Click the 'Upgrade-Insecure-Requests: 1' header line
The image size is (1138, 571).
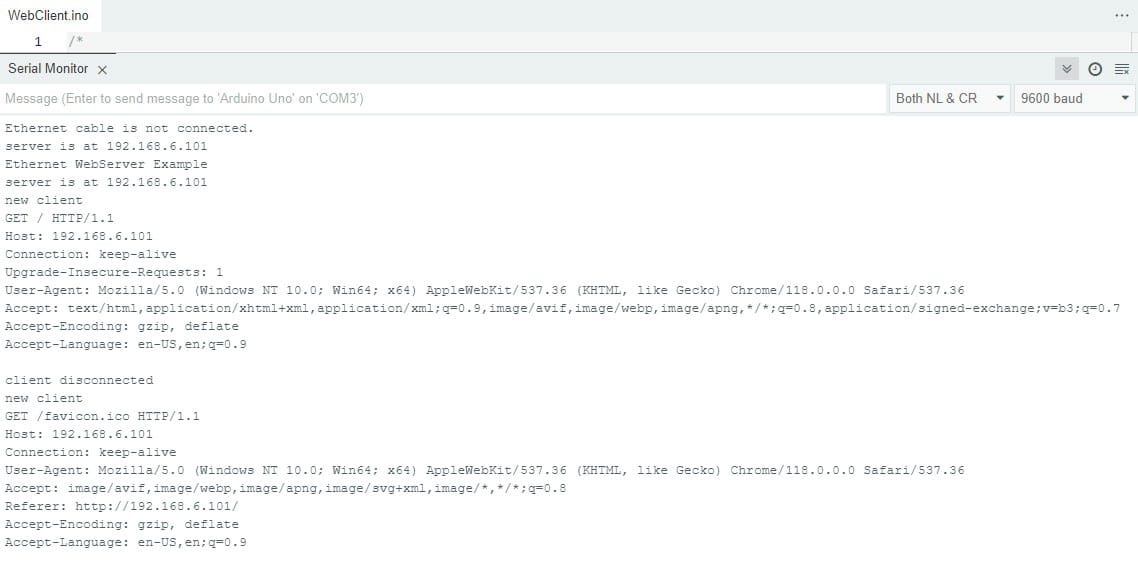tap(114, 272)
